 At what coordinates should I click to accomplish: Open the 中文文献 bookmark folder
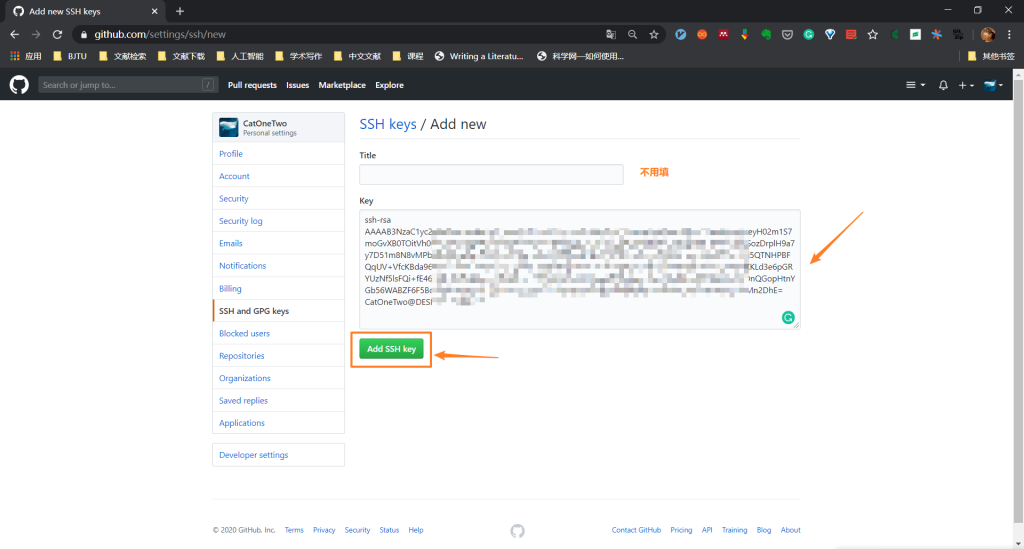(x=357, y=56)
